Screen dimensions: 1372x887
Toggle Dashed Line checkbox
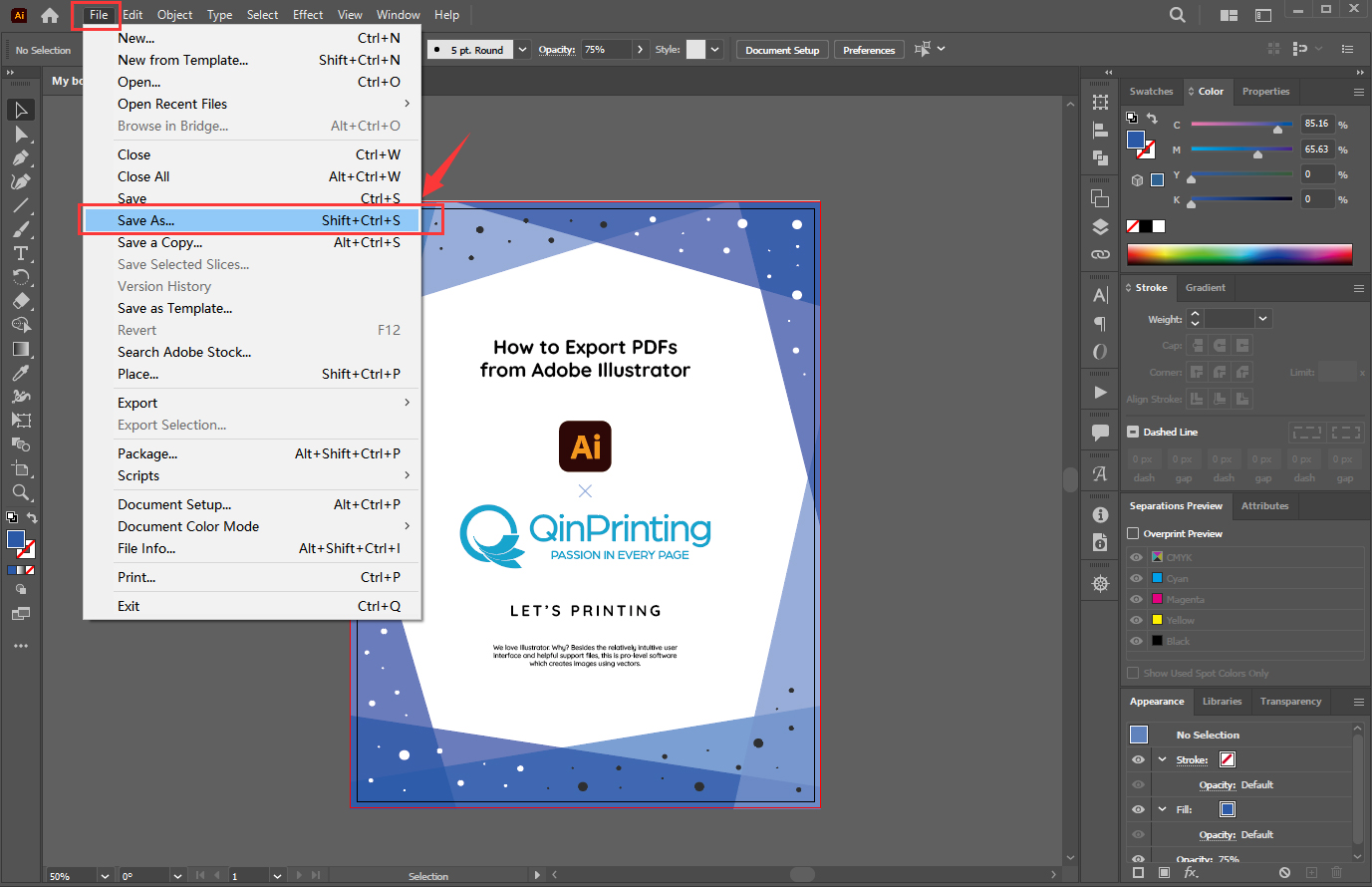point(1133,432)
